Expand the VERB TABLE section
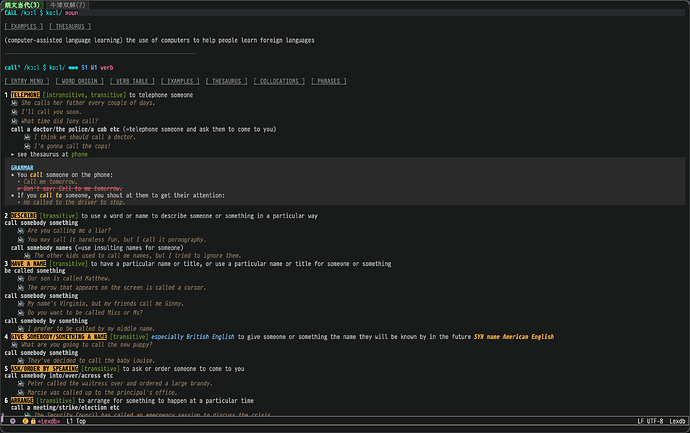690x433 pixels. pyautogui.click(x=134, y=80)
